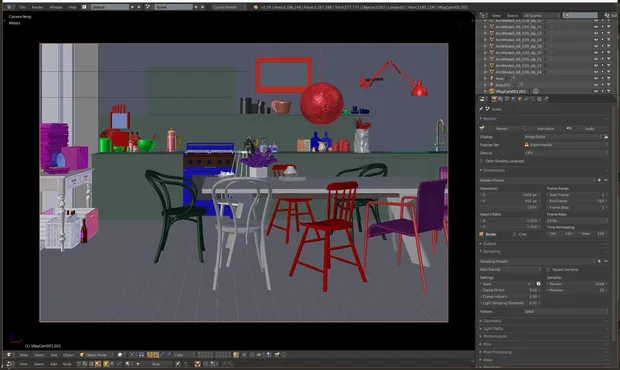This screenshot has height=370, width=620.
Task: Click the Audio mixdown button
Action: [x=588, y=128]
